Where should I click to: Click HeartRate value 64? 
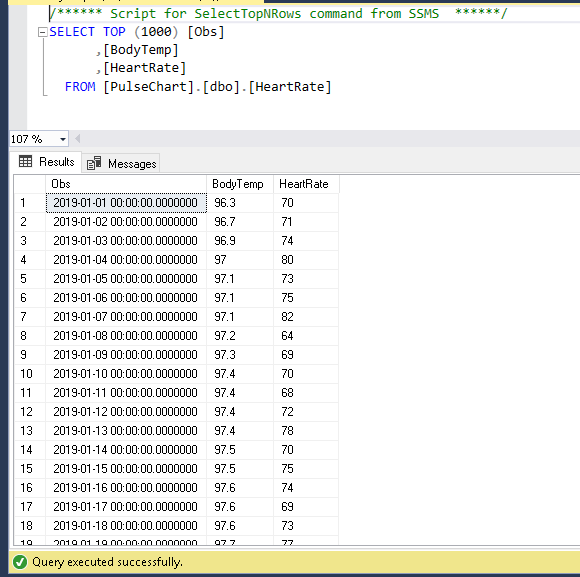pos(306,335)
